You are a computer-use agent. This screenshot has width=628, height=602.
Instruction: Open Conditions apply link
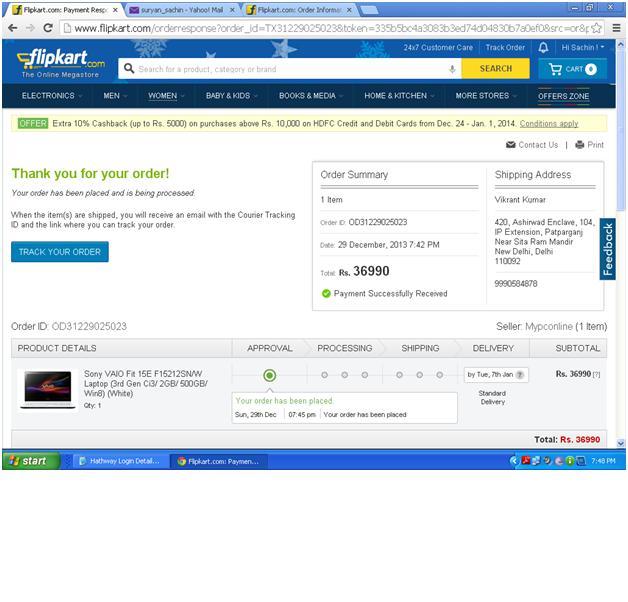[x=549, y=124]
